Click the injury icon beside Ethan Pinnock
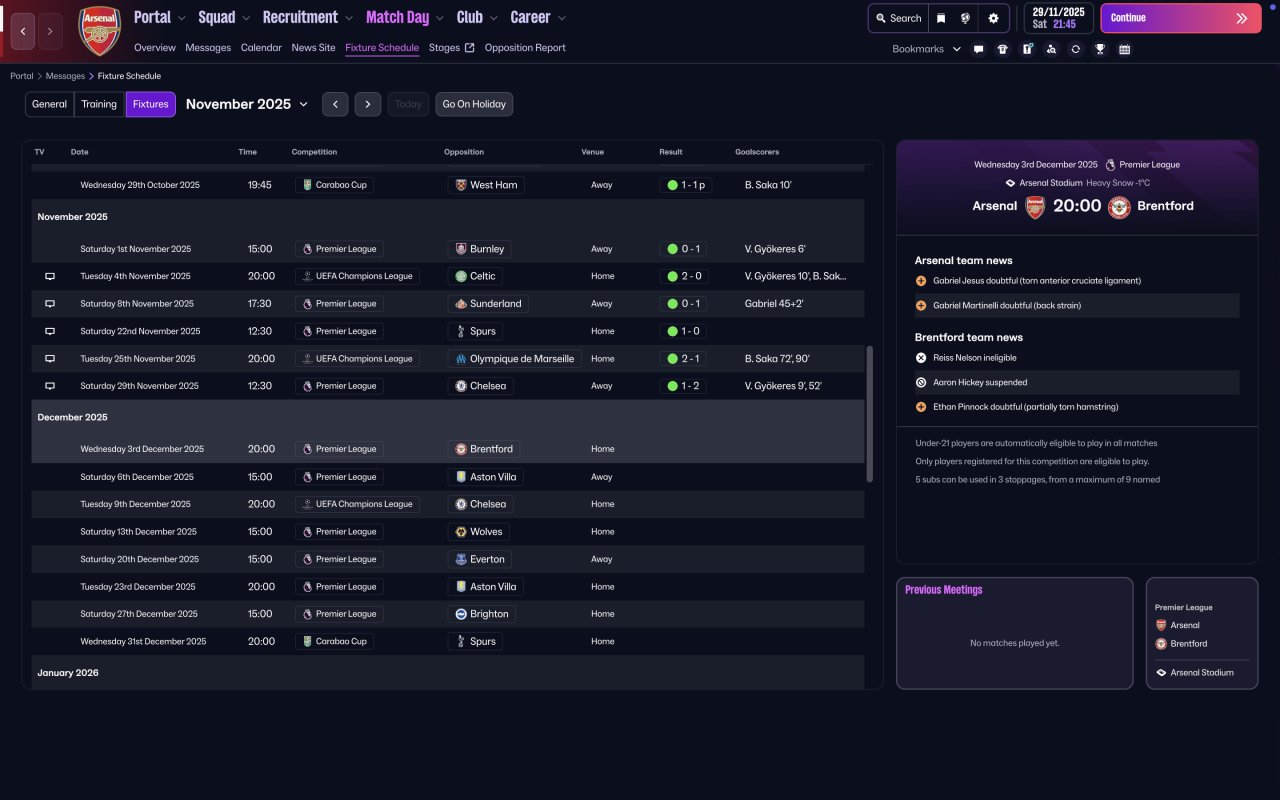Image resolution: width=1280 pixels, height=800 pixels. click(921, 407)
